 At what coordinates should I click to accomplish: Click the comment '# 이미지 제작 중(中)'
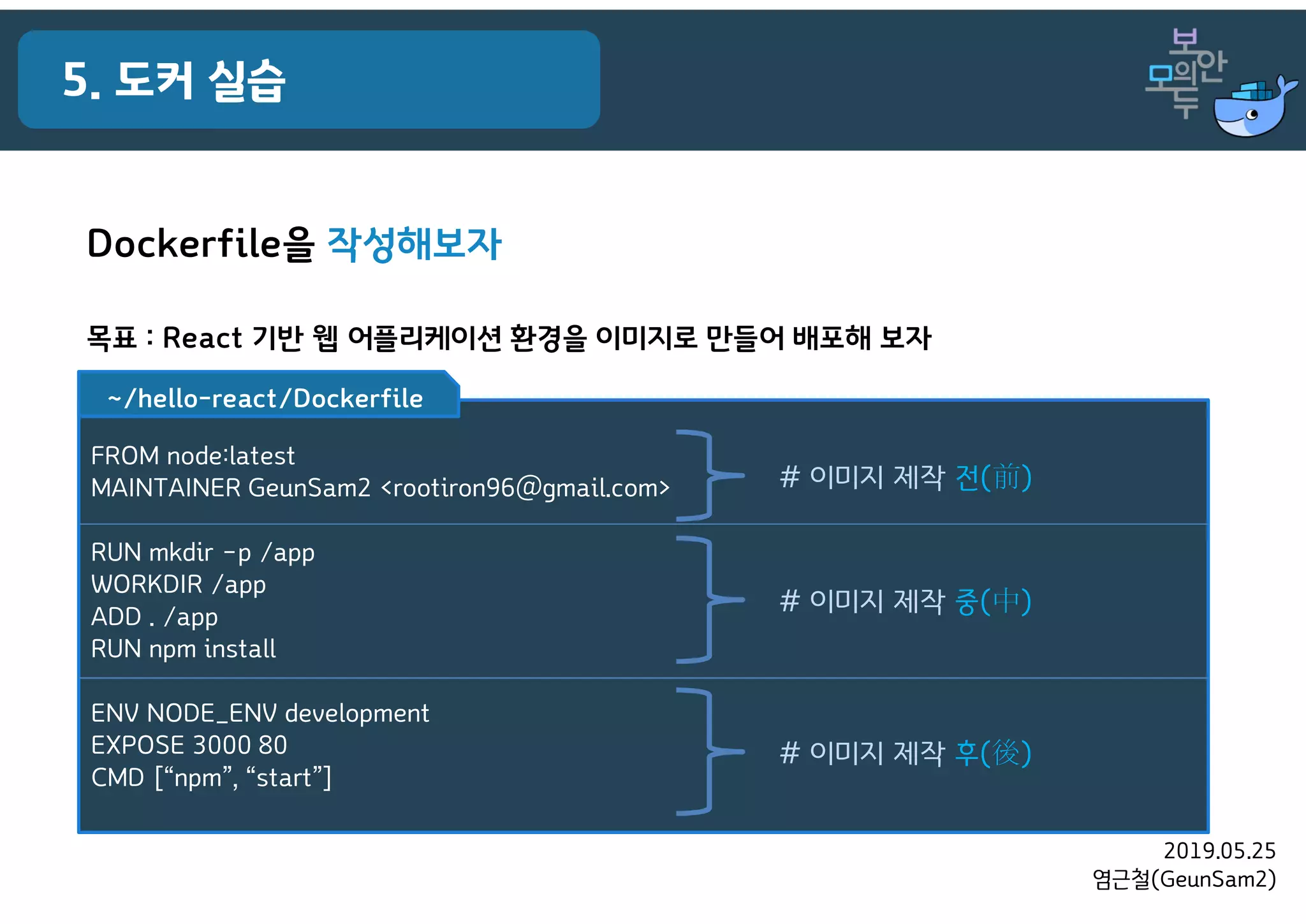tap(906, 601)
